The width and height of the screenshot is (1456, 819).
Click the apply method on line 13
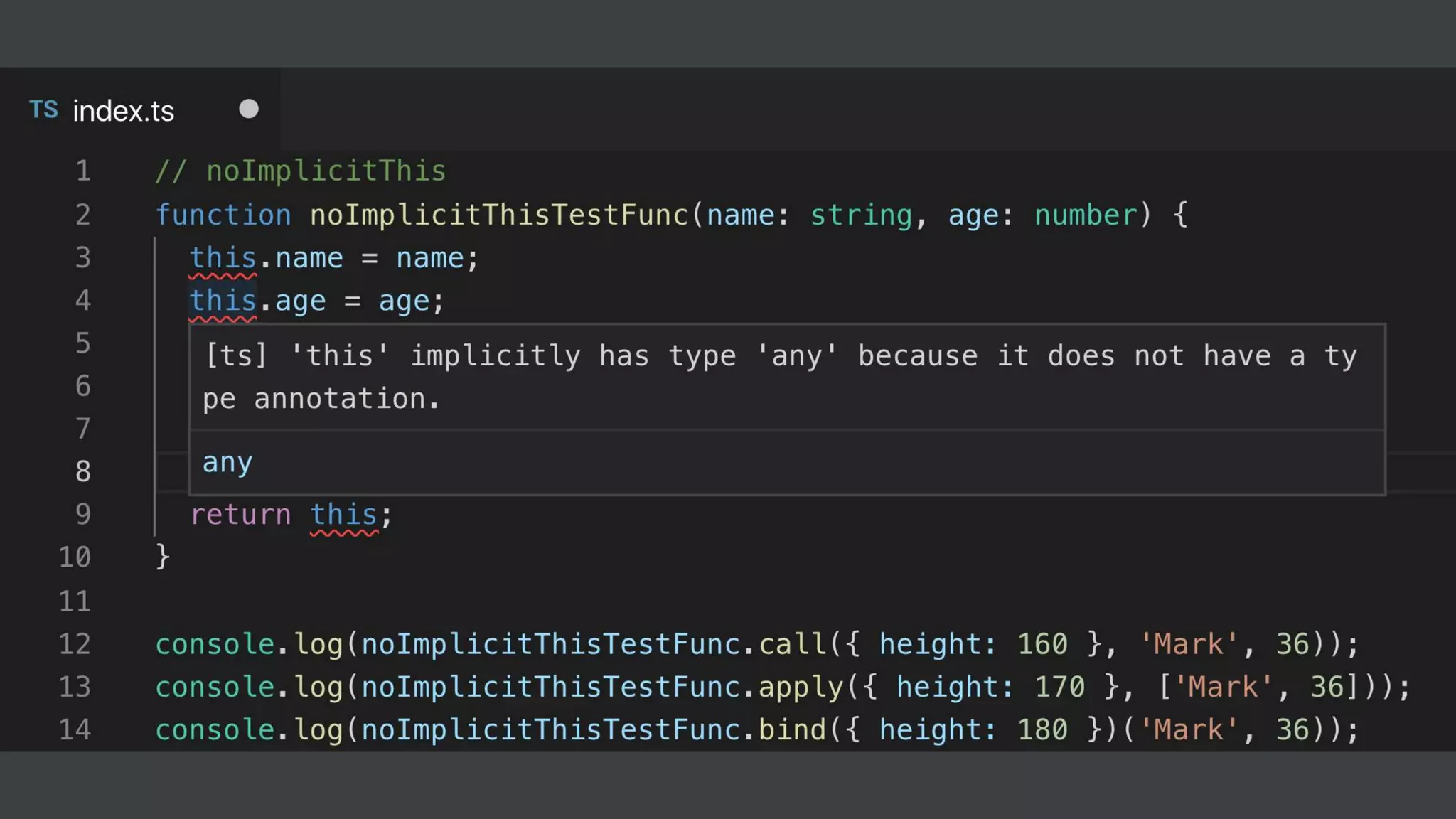pyautogui.click(x=801, y=687)
